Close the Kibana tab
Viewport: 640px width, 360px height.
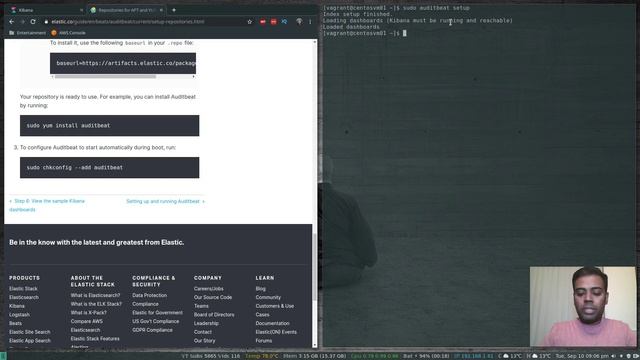point(81,10)
